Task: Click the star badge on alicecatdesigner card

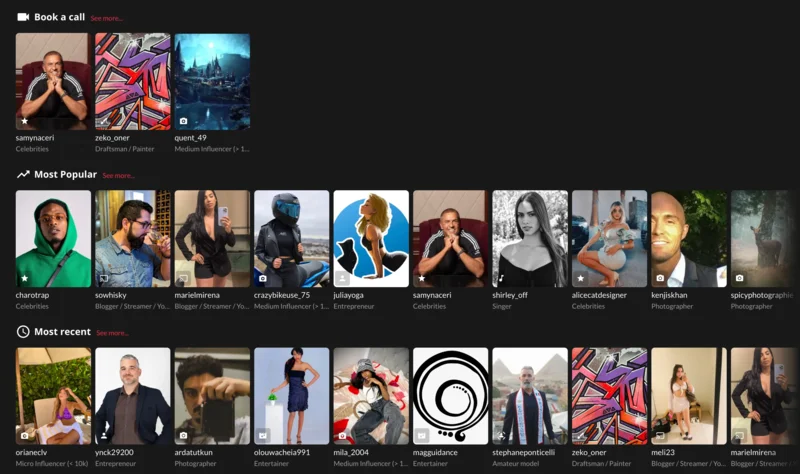Action: (581, 278)
